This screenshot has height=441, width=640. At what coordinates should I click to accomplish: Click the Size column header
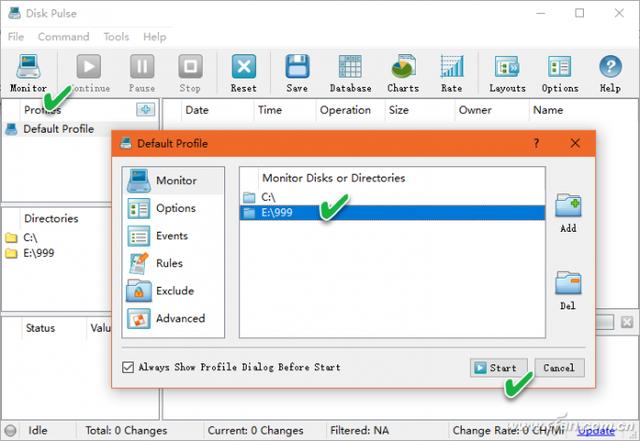pyautogui.click(x=420, y=110)
